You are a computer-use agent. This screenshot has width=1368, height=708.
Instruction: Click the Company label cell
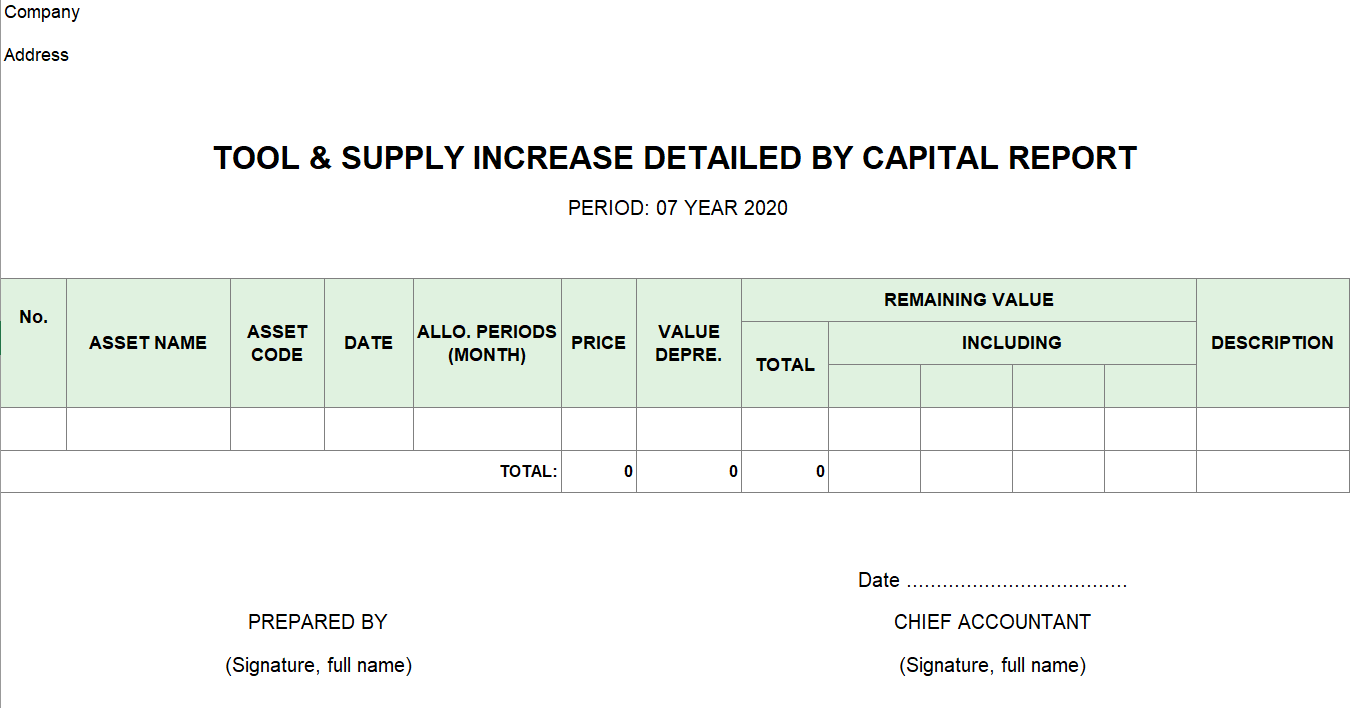[x=42, y=13]
